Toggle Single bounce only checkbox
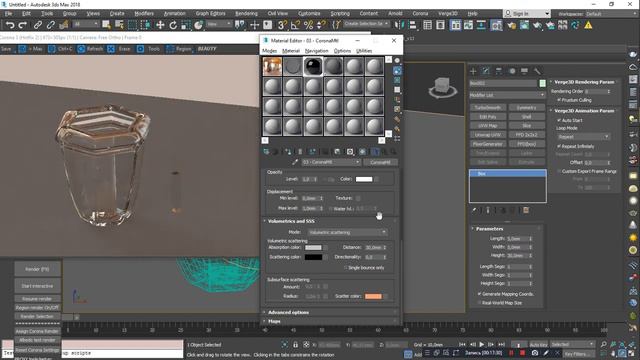 345,268
